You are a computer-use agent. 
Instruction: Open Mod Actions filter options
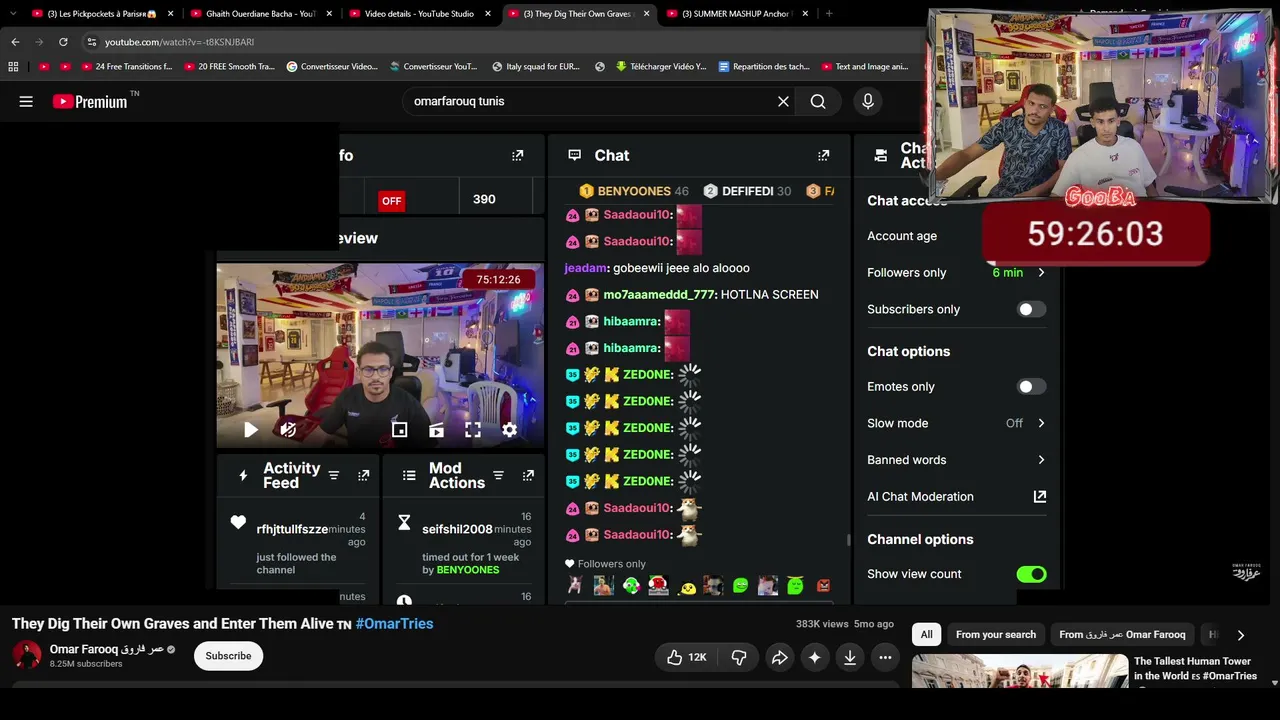tap(498, 476)
